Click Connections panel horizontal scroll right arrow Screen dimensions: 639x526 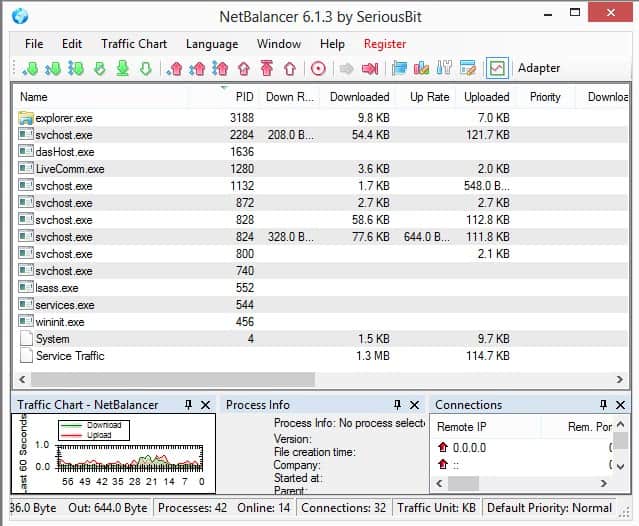604,483
